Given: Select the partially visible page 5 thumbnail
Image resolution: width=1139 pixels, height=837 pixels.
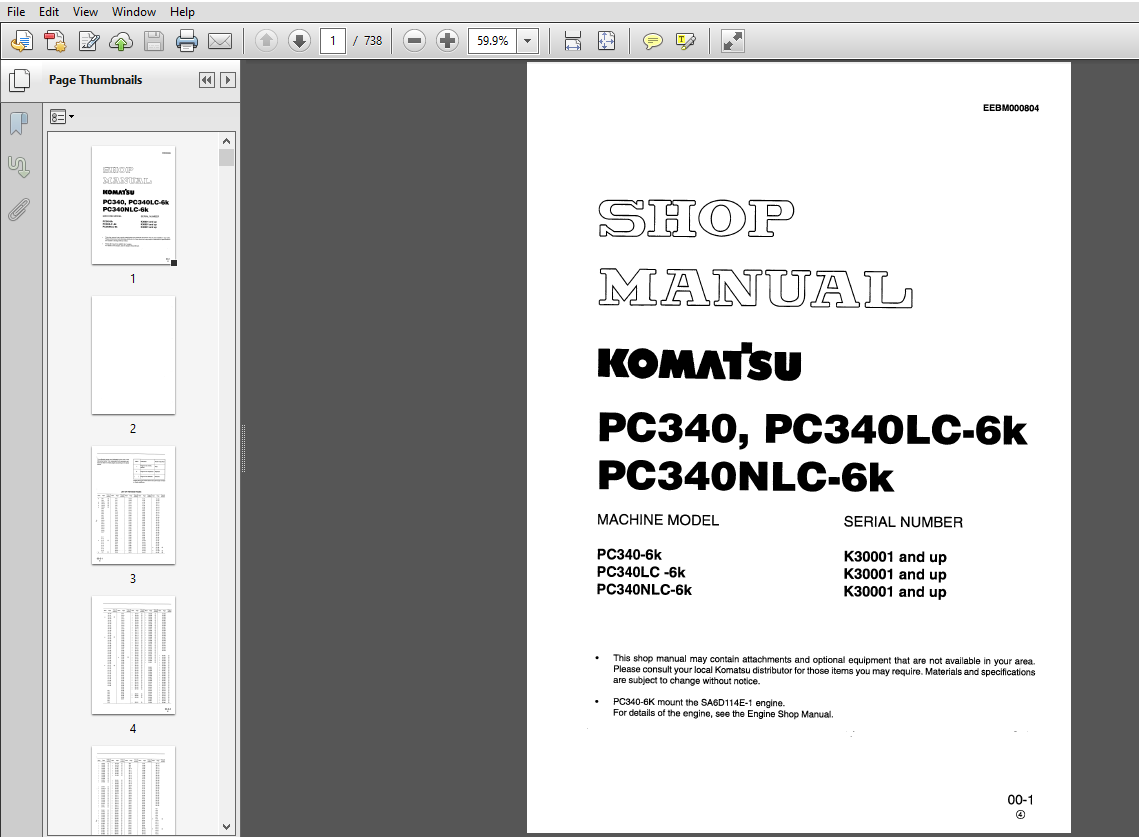Looking at the screenshot, I should (134, 790).
